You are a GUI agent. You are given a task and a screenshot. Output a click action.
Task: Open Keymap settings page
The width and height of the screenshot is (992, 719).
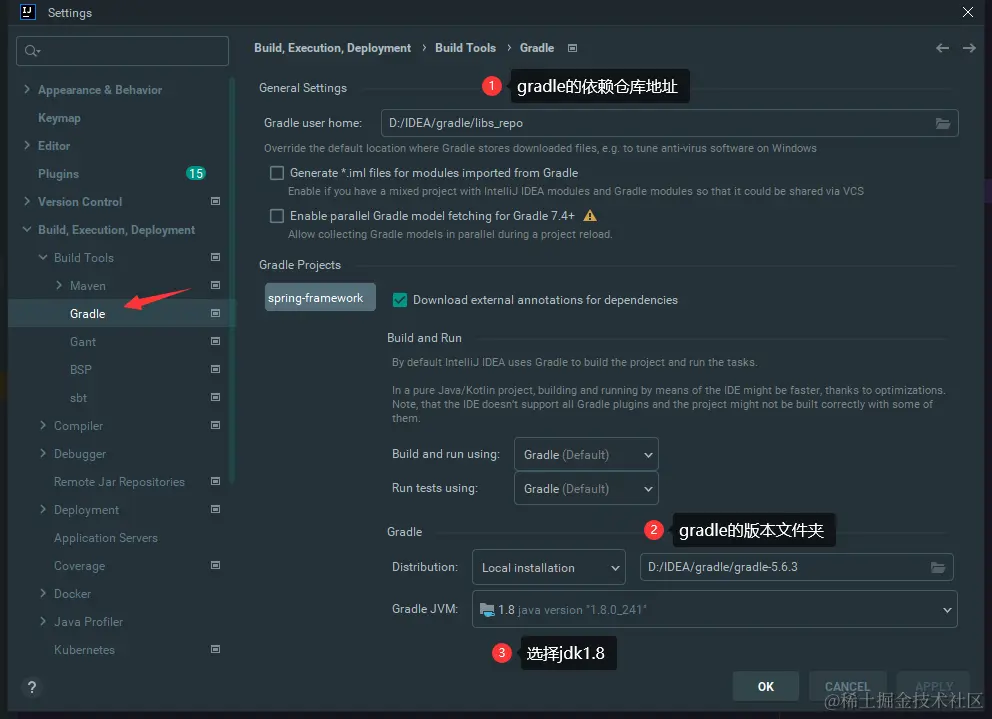point(59,118)
